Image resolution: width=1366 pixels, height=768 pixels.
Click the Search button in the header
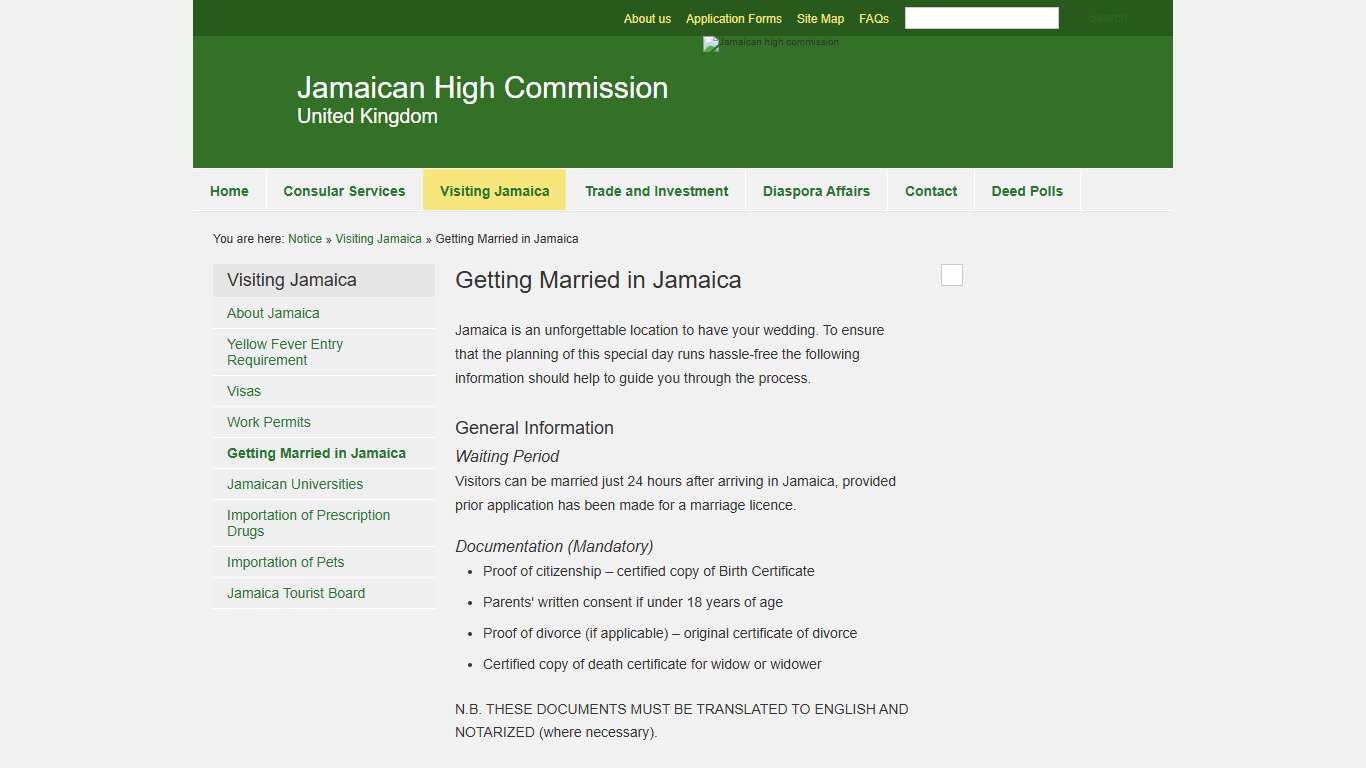(1106, 17)
